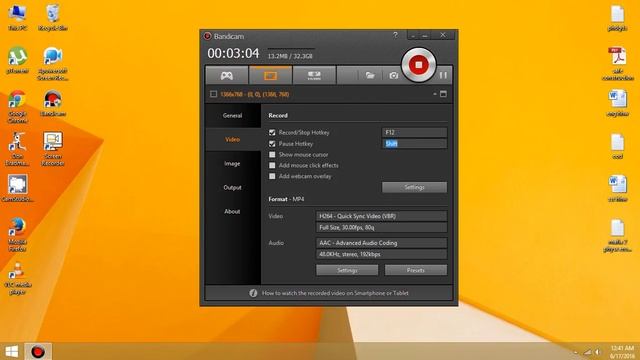Click the Format - MP4 heading

point(286,199)
